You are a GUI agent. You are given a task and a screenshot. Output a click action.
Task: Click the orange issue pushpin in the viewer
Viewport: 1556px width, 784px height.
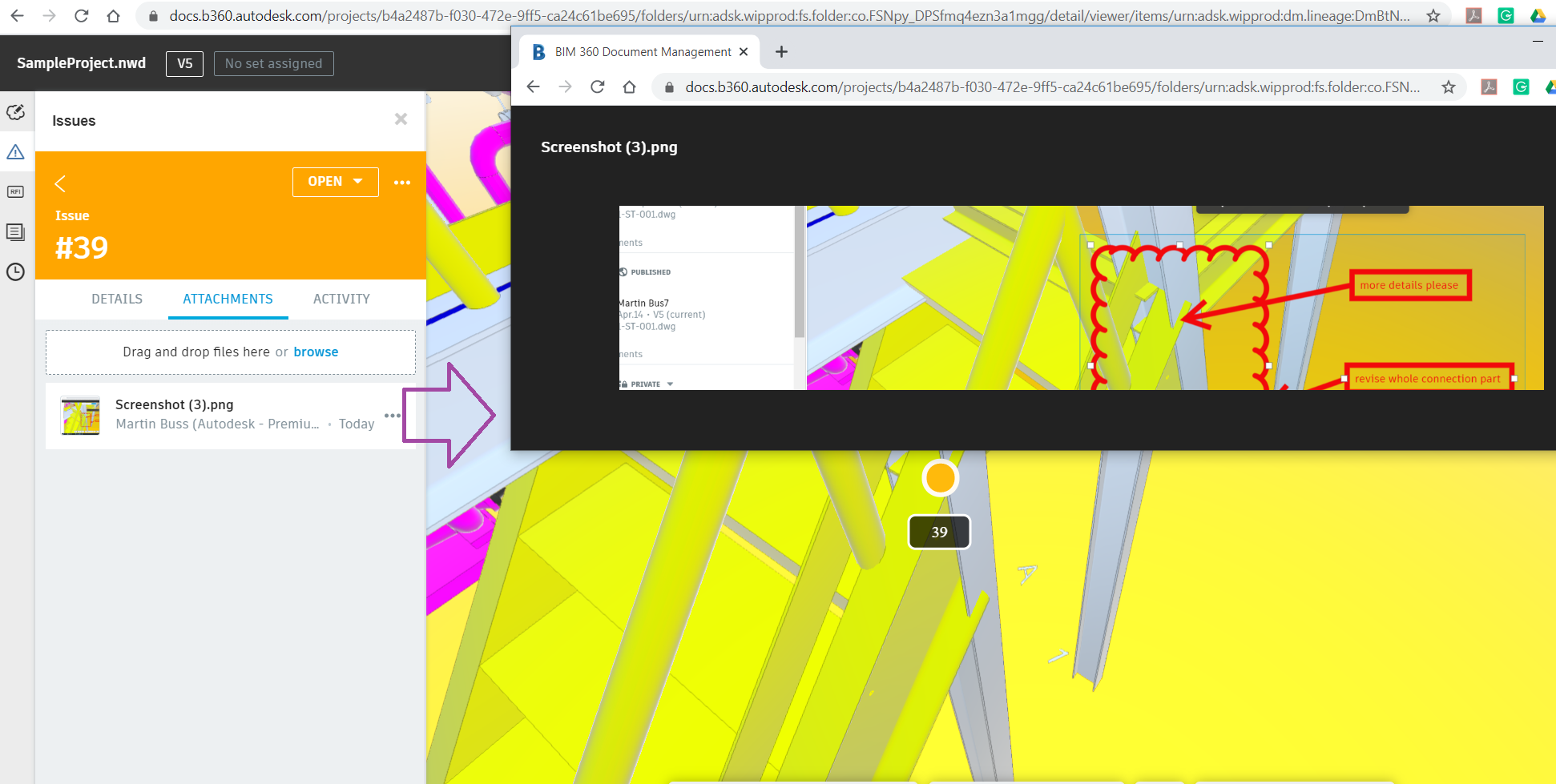[x=939, y=477]
